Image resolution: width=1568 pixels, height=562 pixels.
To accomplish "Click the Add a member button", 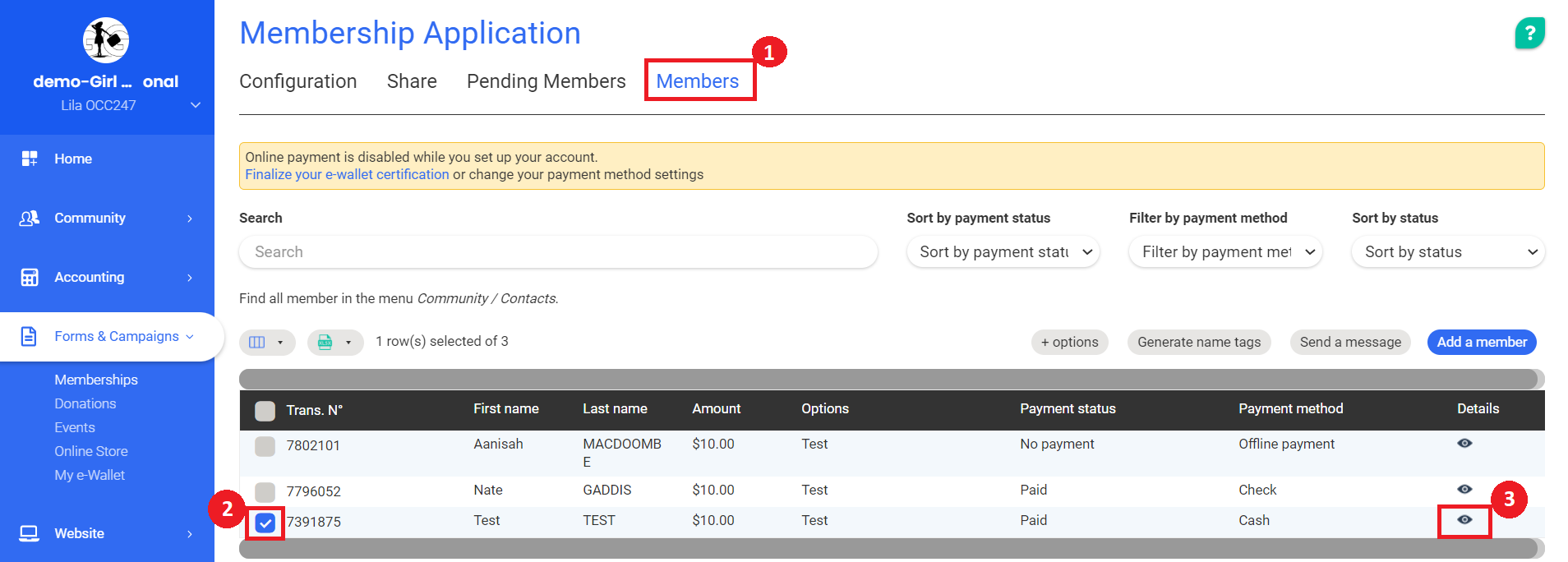I will click(1482, 342).
